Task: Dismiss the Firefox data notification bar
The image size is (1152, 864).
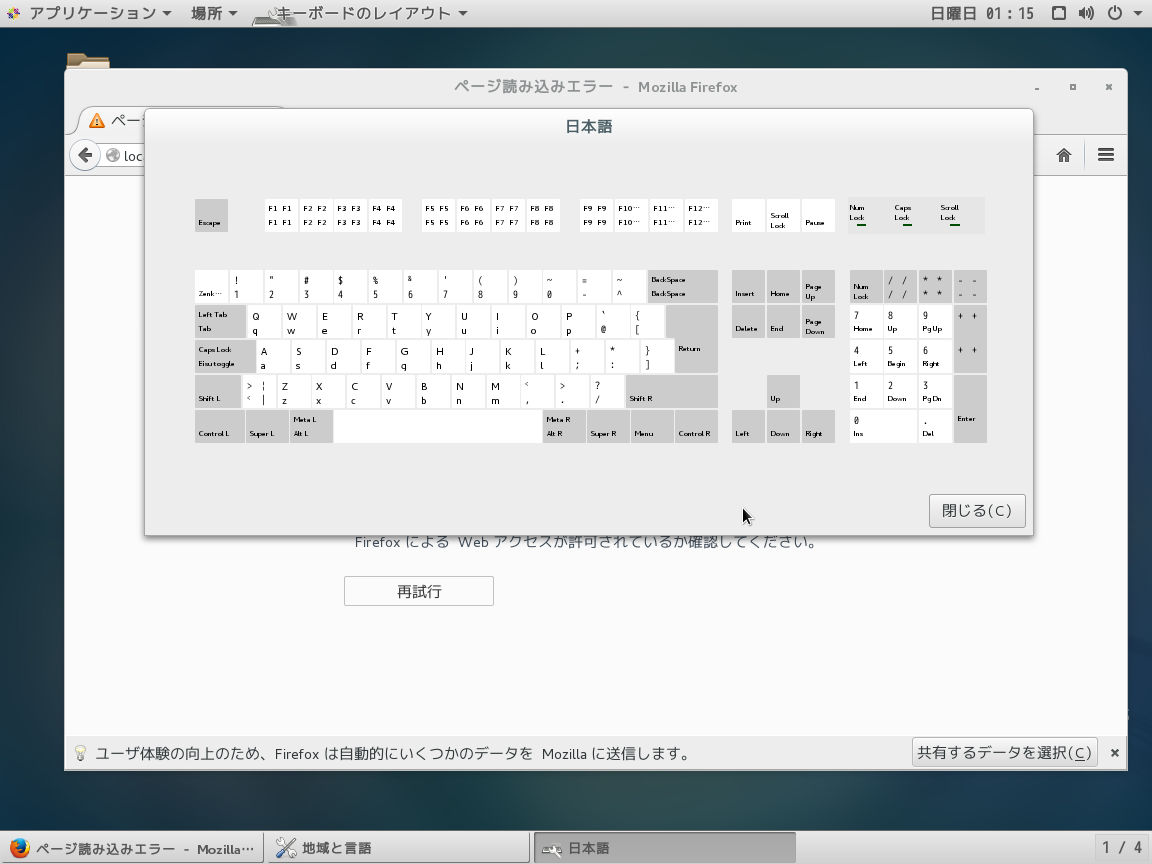Action: [1115, 753]
